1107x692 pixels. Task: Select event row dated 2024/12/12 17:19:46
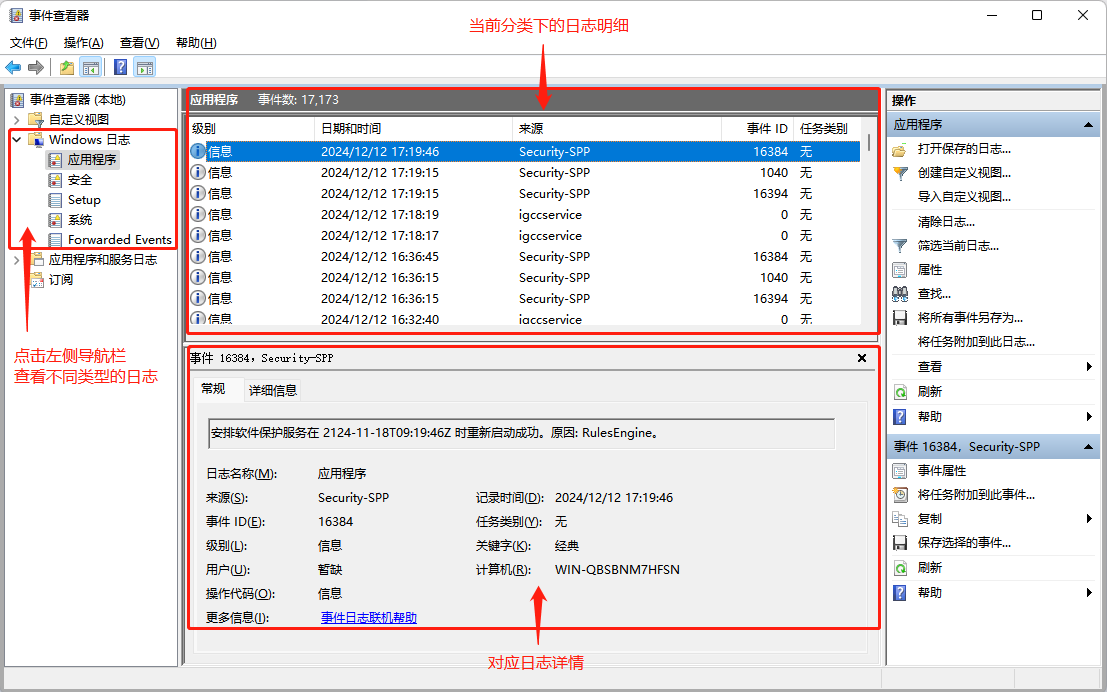tap(524, 152)
